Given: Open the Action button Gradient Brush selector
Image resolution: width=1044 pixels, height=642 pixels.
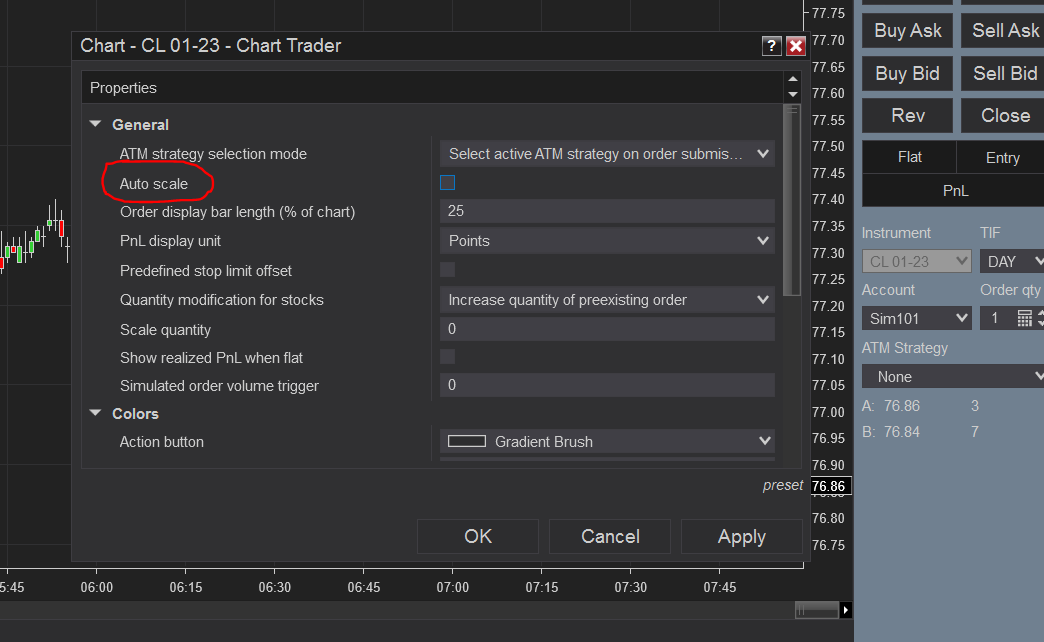Looking at the screenshot, I should click(607, 442).
